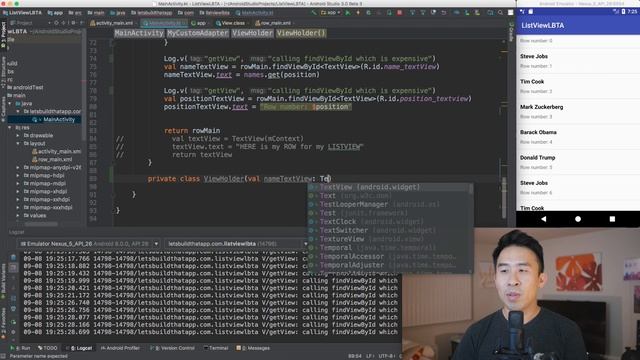Screen dimensions: 640x360
Task: Open the search everywhere magnifier
Action: pyautogui.click(x=500, y=13)
